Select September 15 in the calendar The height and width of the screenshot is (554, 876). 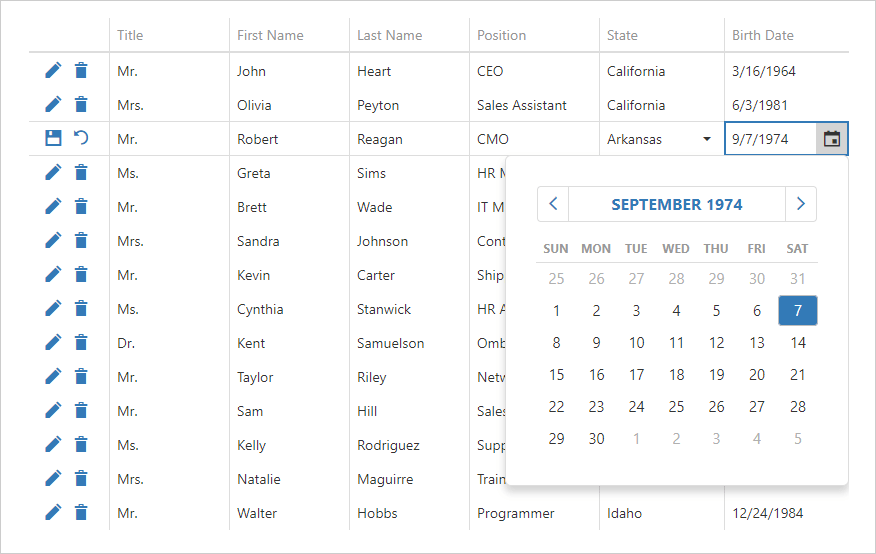[557, 375]
